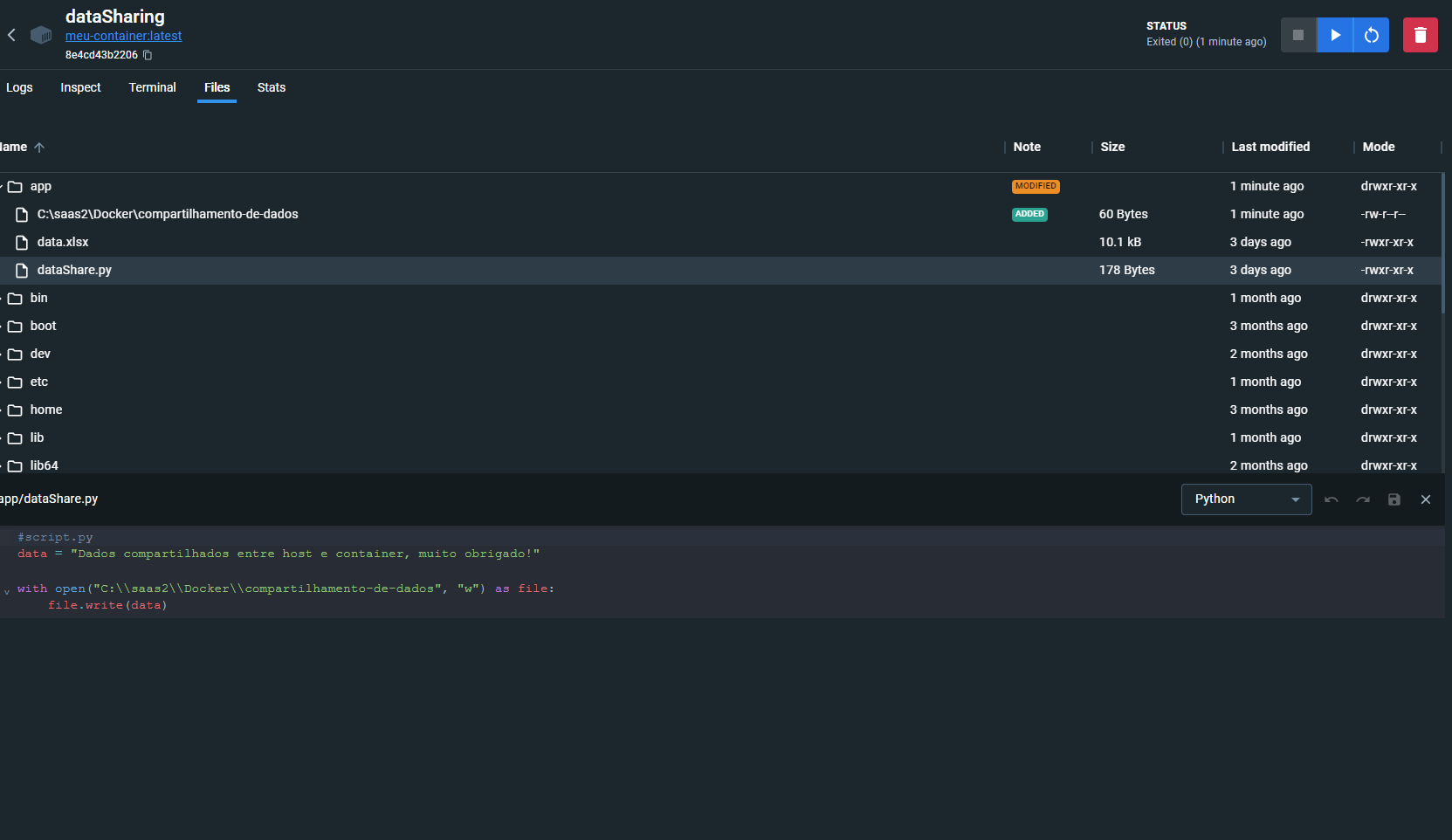Click the 178 Bytes size cell
The height and width of the screenshot is (840, 1452).
[1126, 270]
